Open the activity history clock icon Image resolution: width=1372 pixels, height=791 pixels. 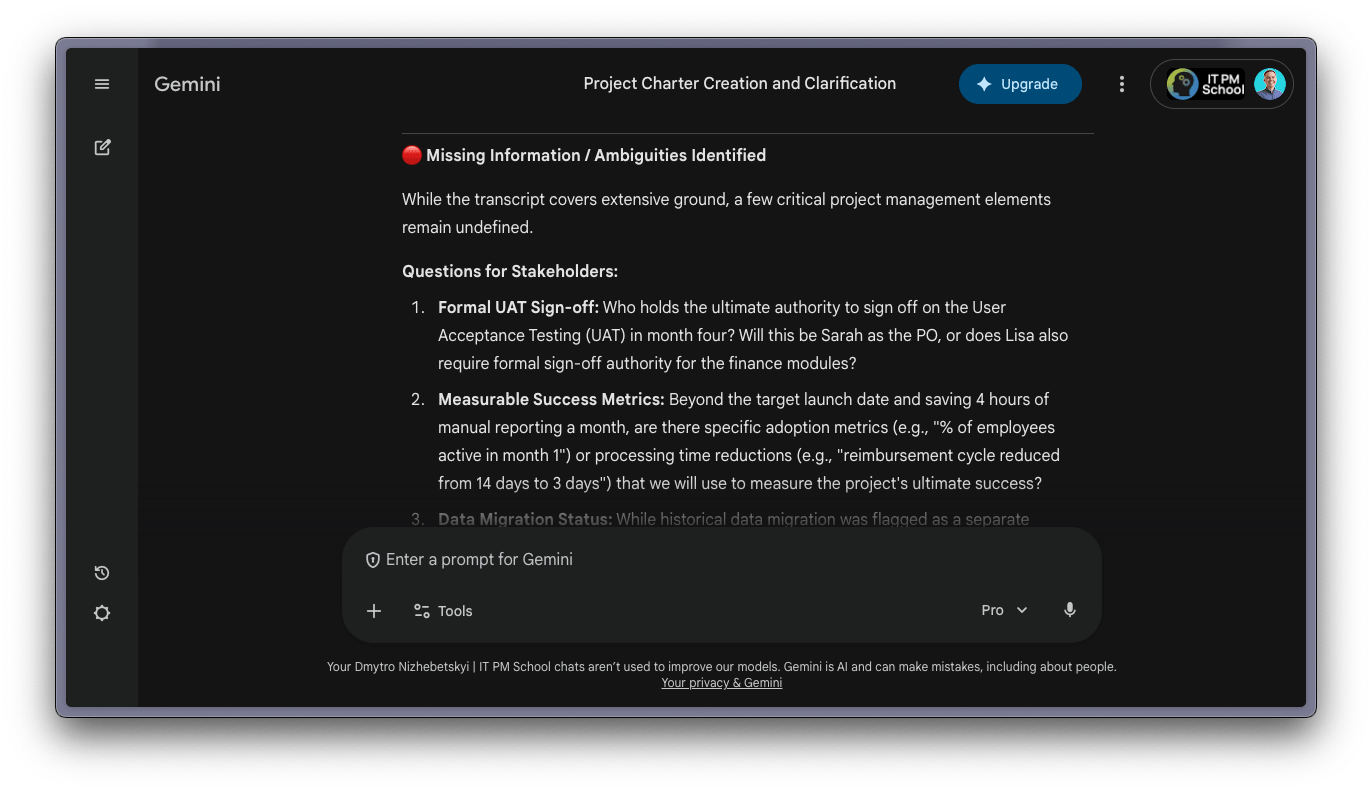[x=102, y=573]
